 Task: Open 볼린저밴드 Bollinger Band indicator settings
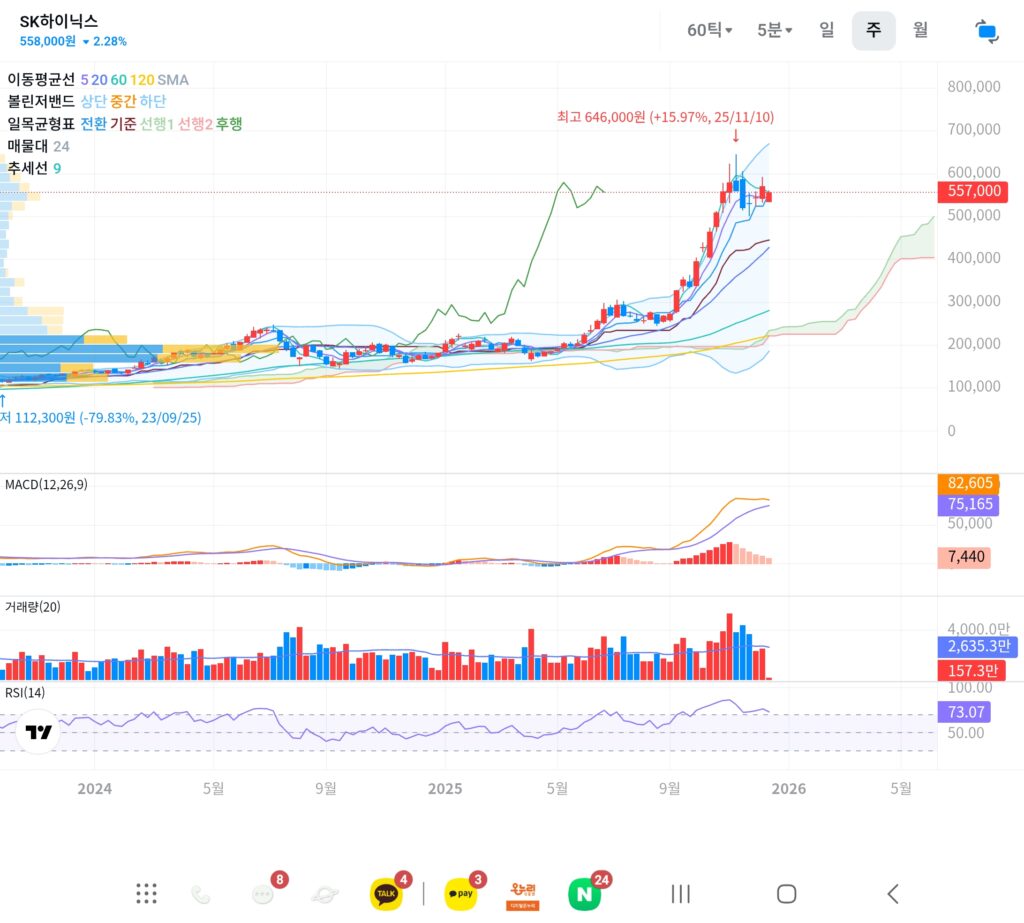tap(41, 101)
